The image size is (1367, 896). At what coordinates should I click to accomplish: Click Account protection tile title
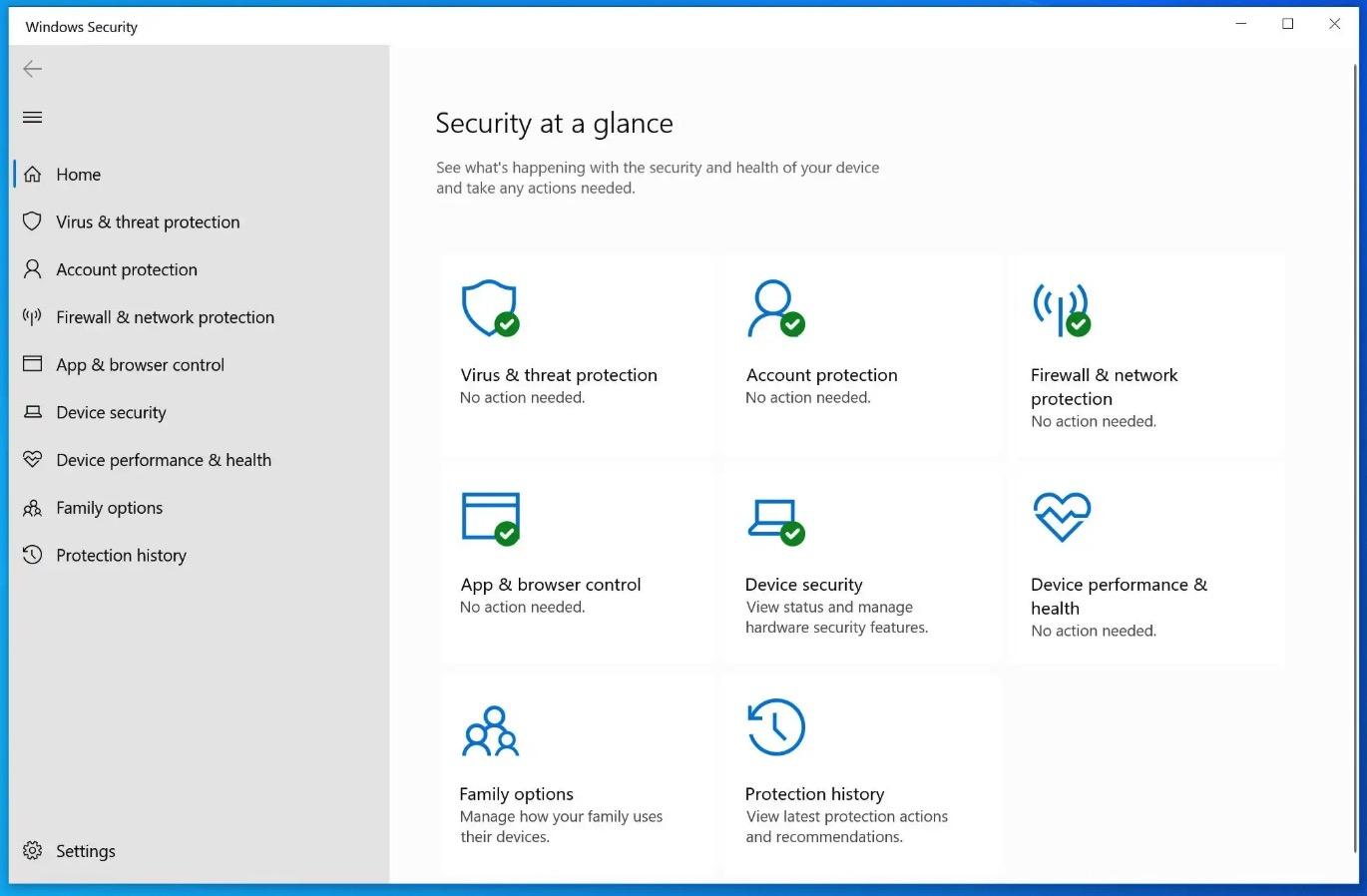coord(821,375)
